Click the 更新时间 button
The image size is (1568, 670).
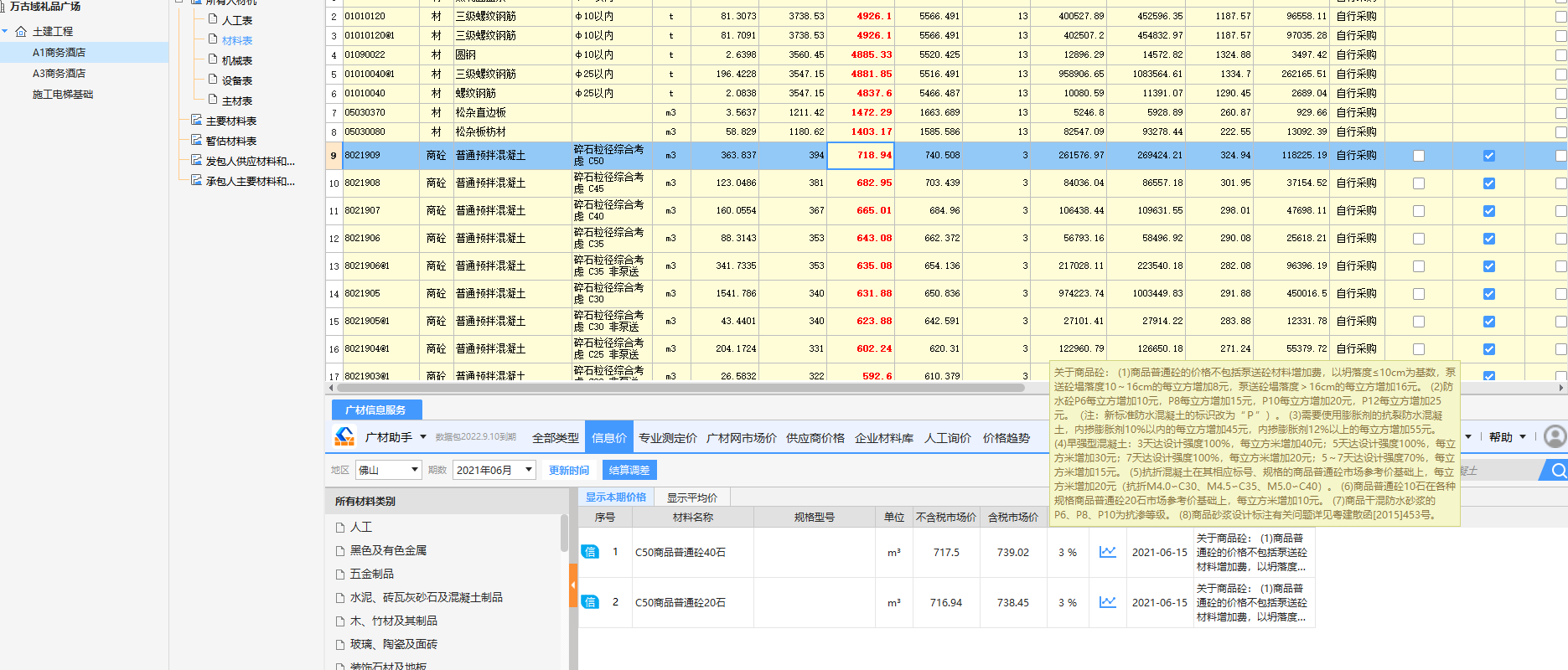pos(569,470)
